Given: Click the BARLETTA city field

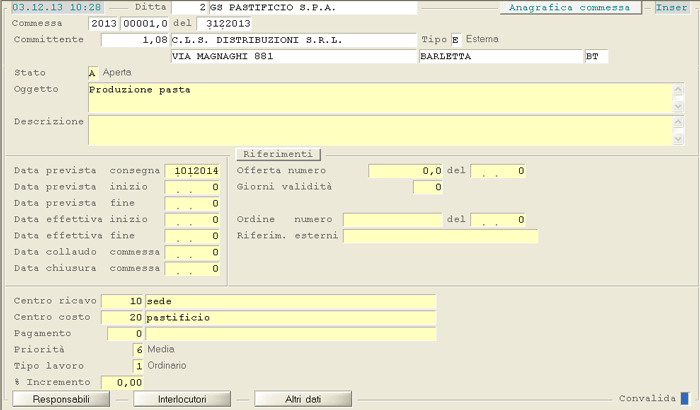Looking at the screenshot, I should (501, 56).
